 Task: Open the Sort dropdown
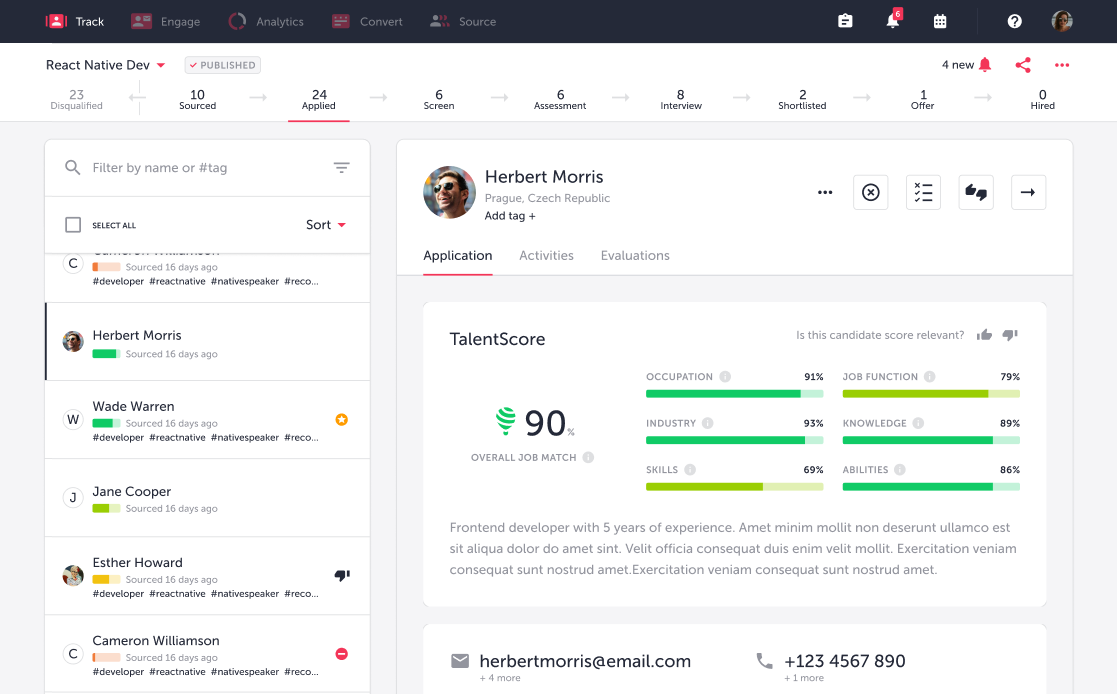point(326,225)
